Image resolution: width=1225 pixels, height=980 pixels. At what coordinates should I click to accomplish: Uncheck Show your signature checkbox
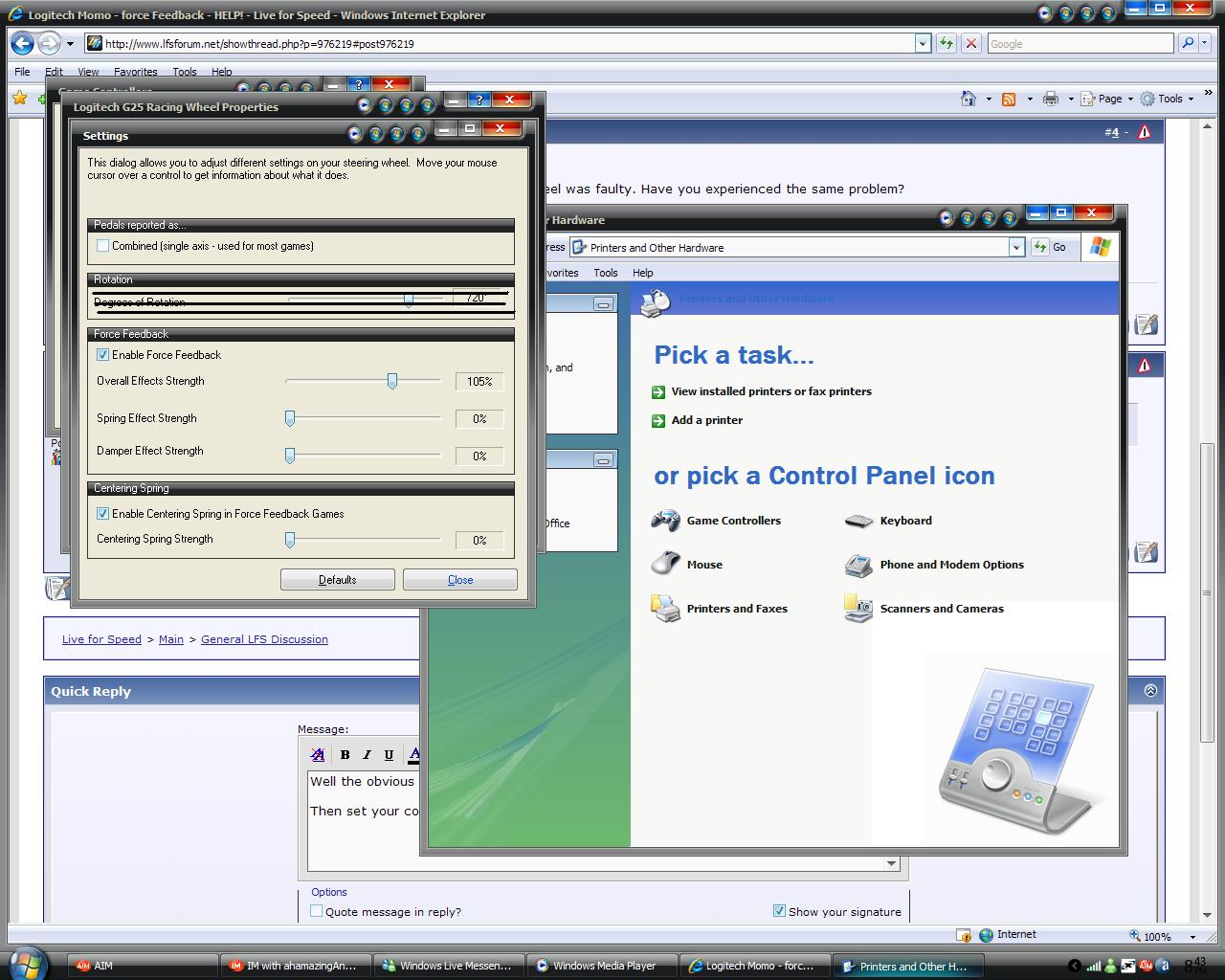pyautogui.click(x=779, y=911)
